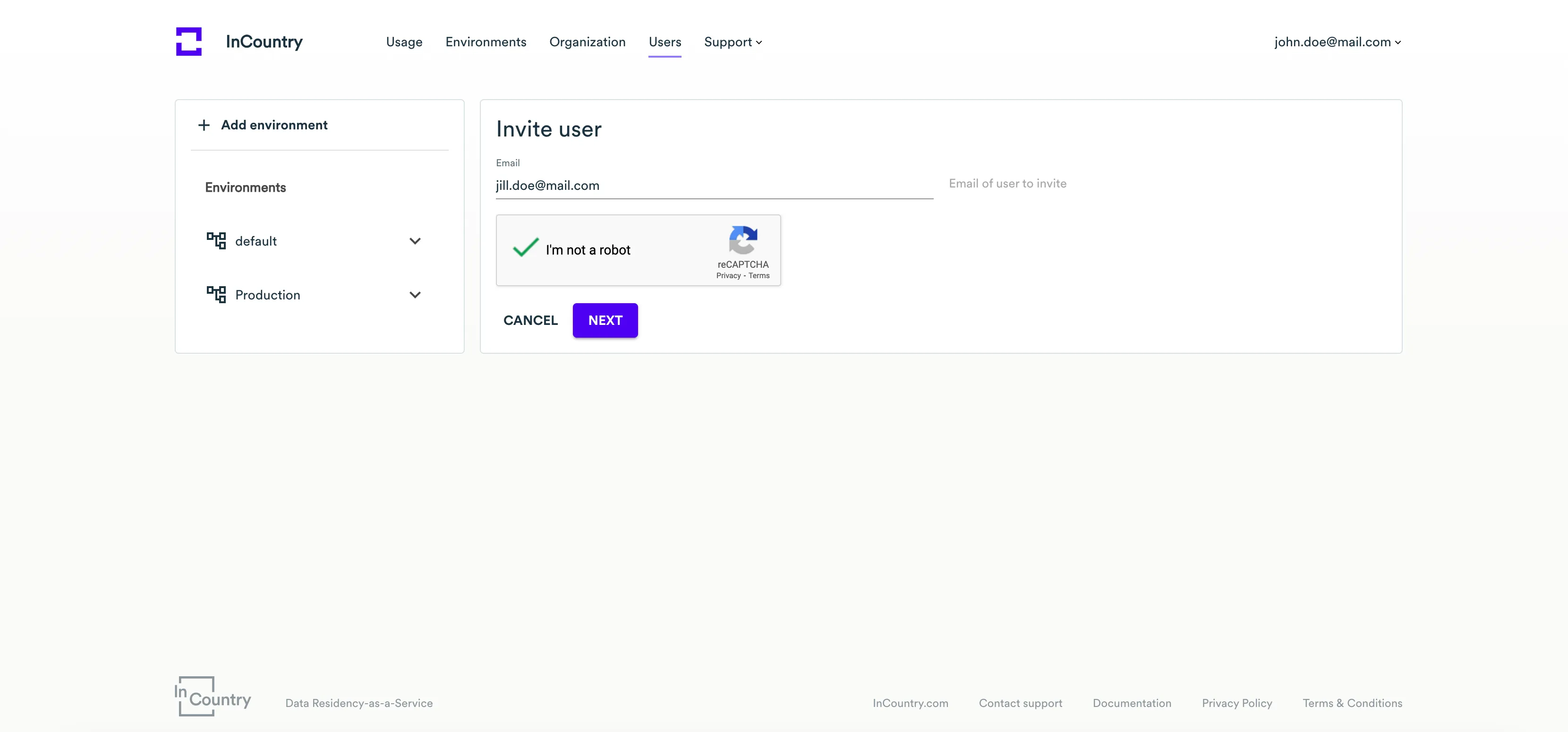Expand the Production environment chevron
Viewport: 1568px width, 732px height.
coord(415,295)
